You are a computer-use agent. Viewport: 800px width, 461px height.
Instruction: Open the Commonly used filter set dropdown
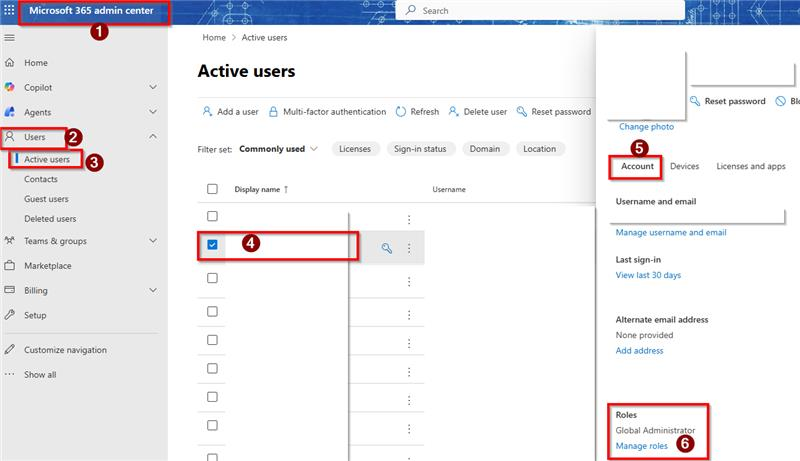(279, 149)
